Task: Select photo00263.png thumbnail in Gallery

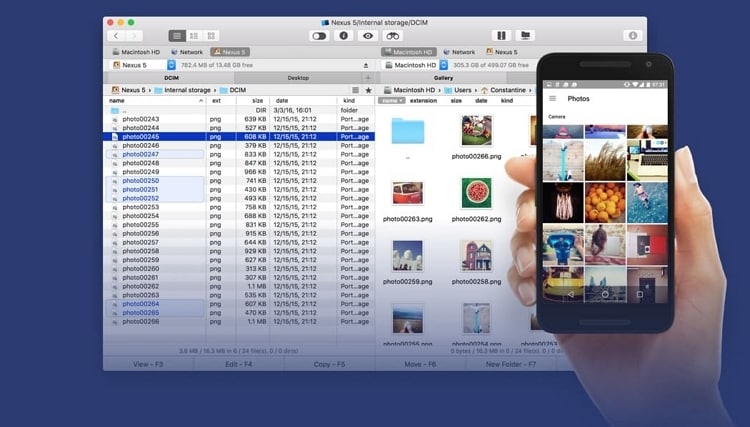Action: point(408,193)
